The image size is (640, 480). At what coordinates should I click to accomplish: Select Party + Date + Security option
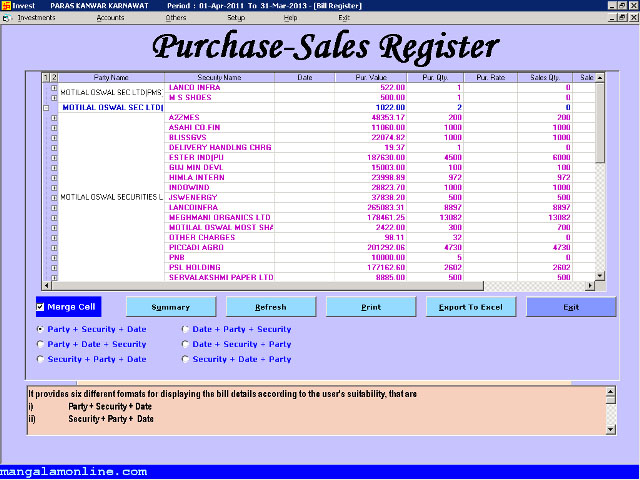click(x=41, y=344)
